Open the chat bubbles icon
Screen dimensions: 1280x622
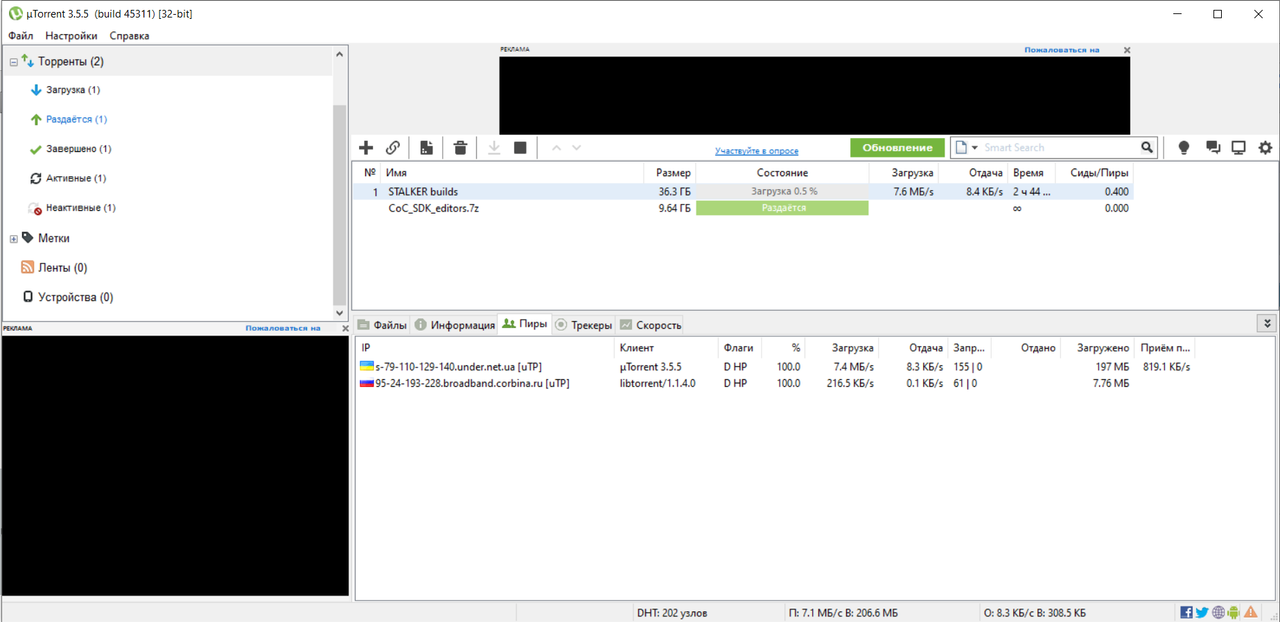point(1213,148)
